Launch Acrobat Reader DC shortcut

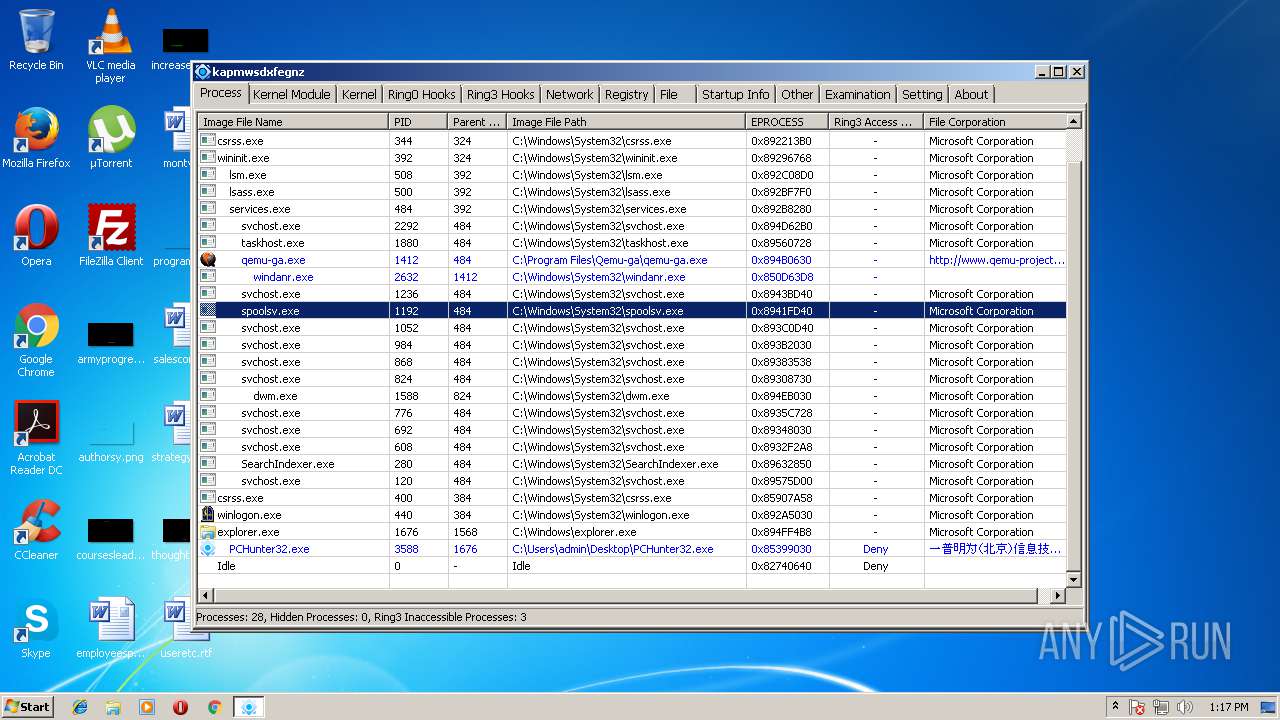36,438
